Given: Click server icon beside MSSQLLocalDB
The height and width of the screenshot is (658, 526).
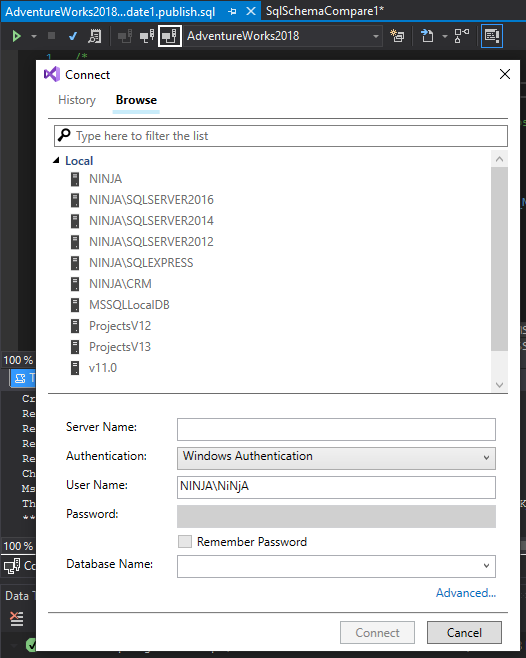Looking at the screenshot, I should [x=75, y=305].
